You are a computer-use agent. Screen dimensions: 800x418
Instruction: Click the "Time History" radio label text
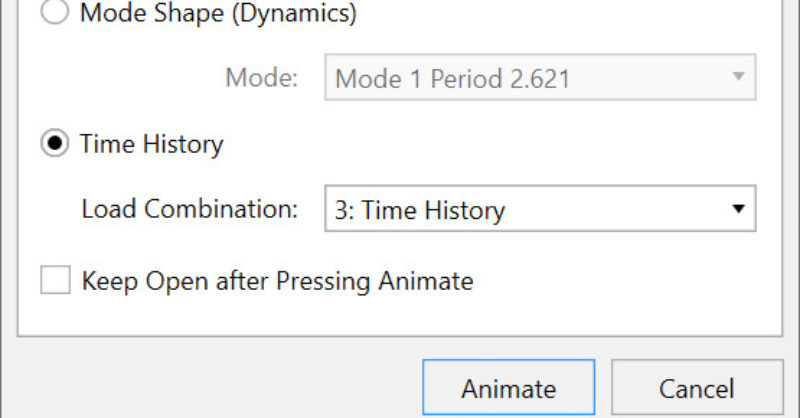coord(151,144)
